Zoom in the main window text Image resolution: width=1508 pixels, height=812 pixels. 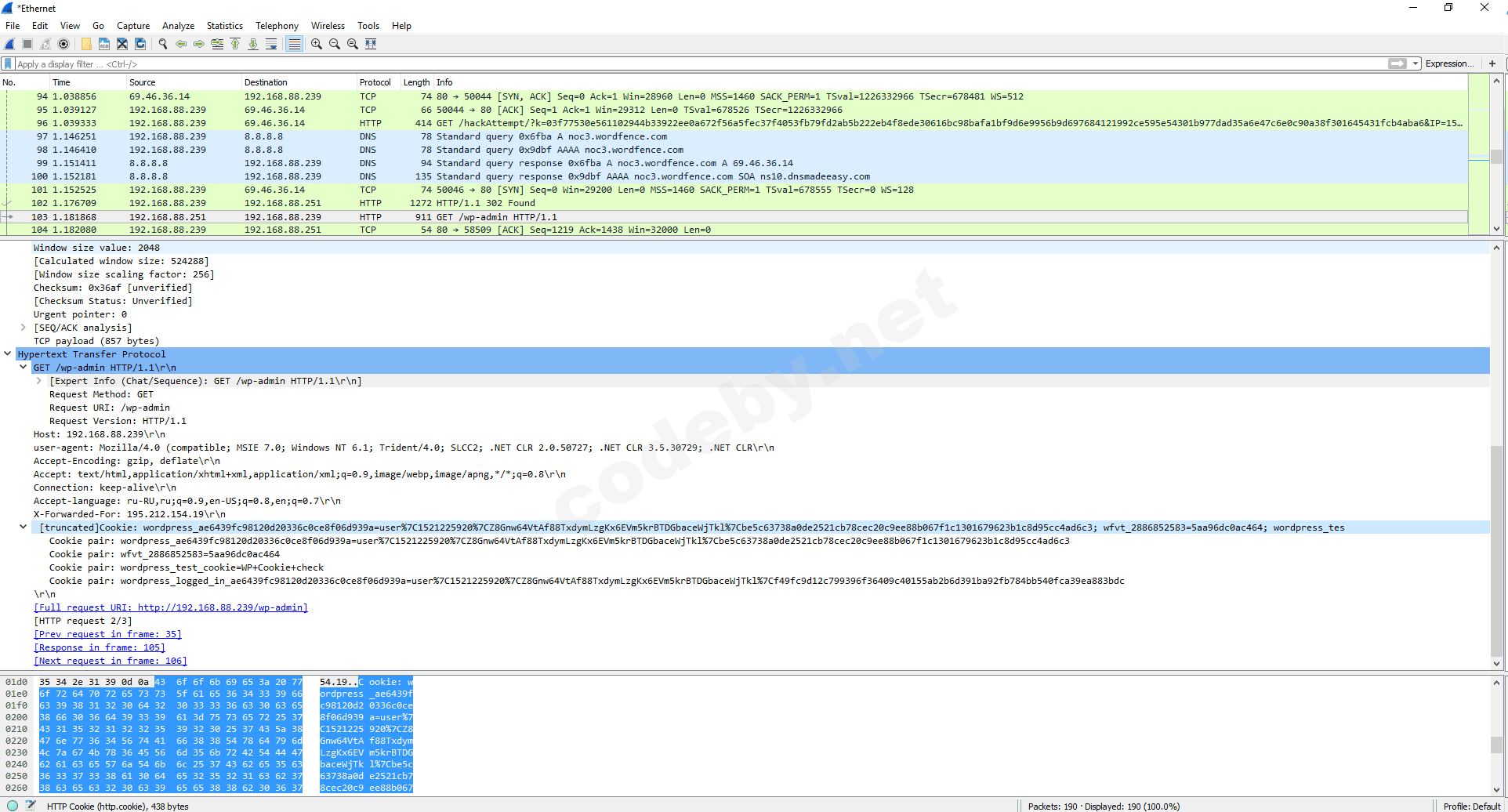point(317,44)
